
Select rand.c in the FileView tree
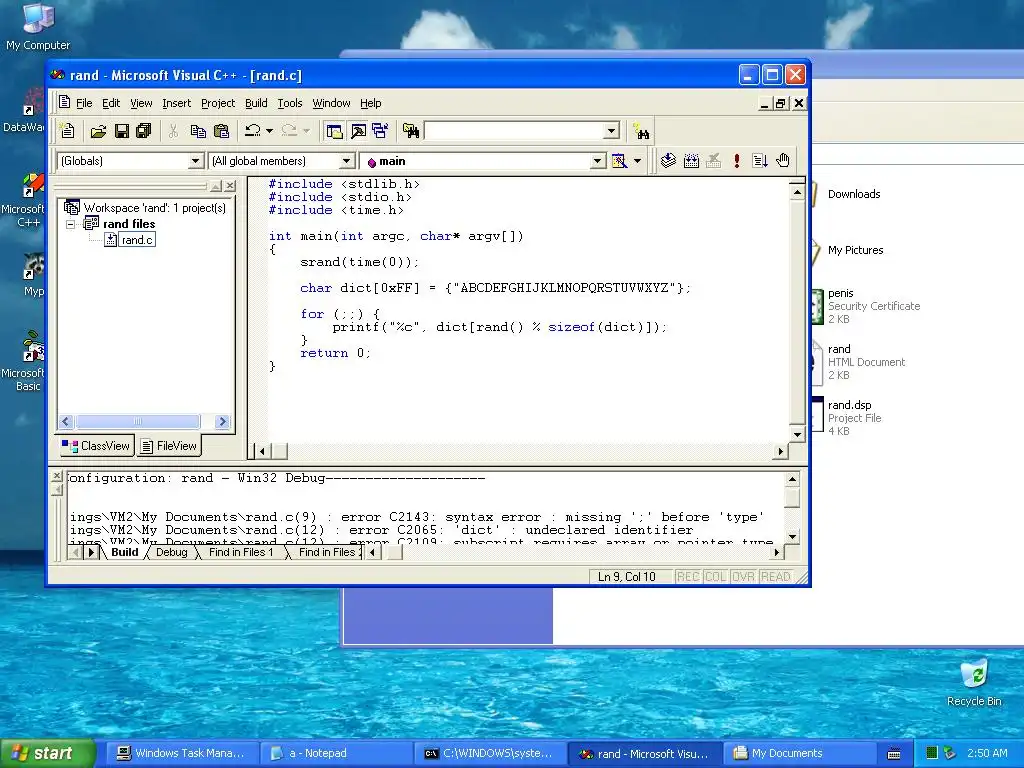137,240
